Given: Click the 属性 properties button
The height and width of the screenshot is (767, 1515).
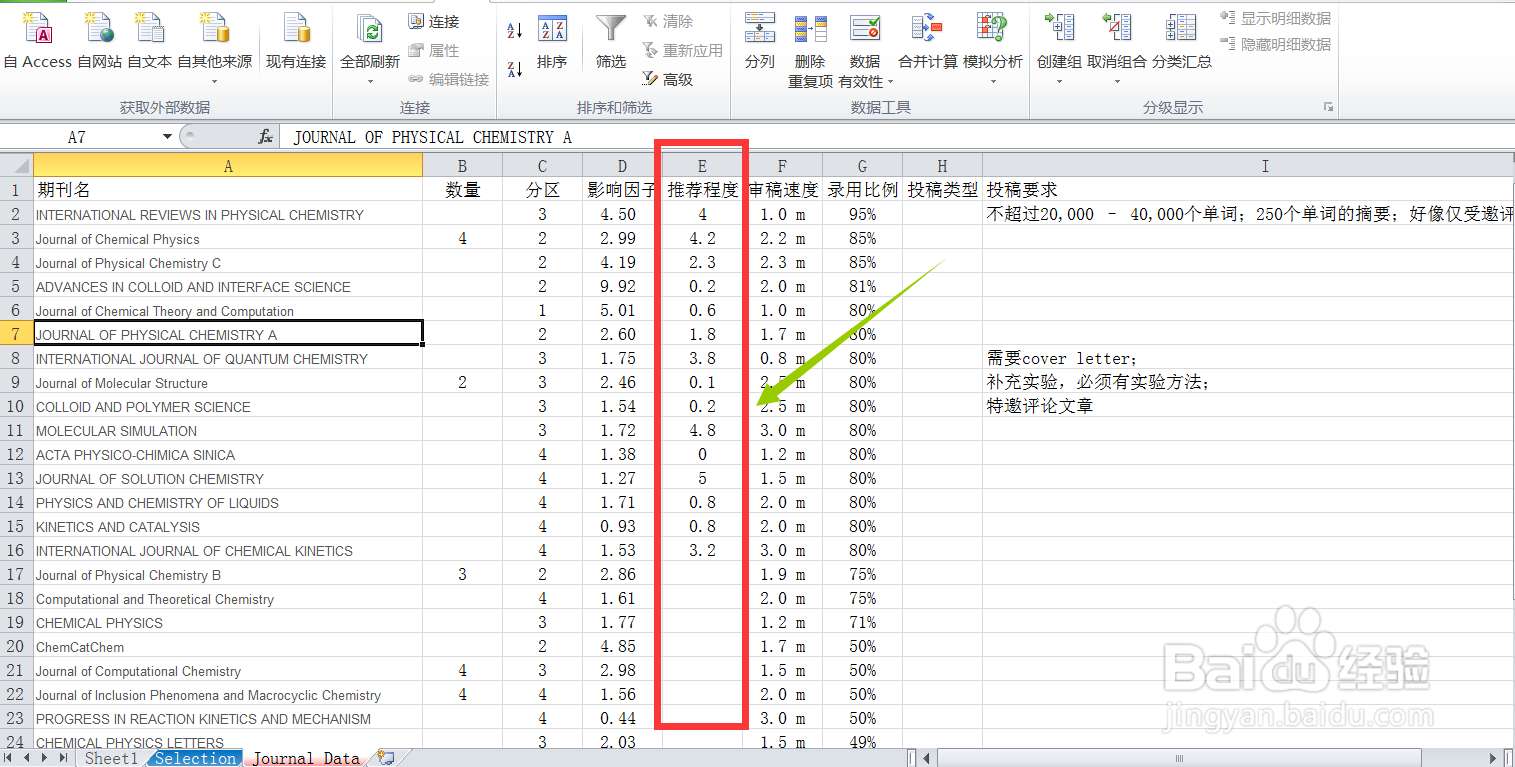Looking at the screenshot, I should [434, 50].
